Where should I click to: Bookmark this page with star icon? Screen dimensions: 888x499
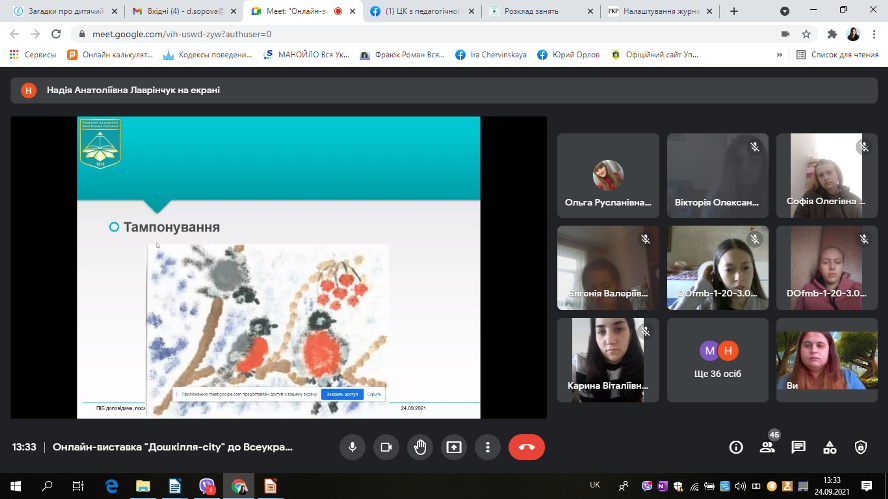pos(806,34)
